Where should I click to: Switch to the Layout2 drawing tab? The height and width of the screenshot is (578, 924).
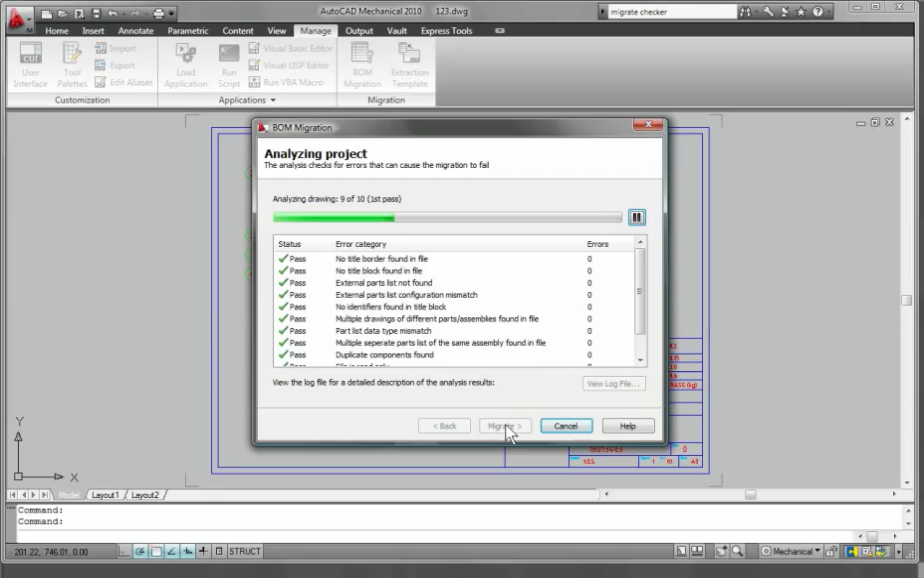pyautogui.click(x=145, y=495)
